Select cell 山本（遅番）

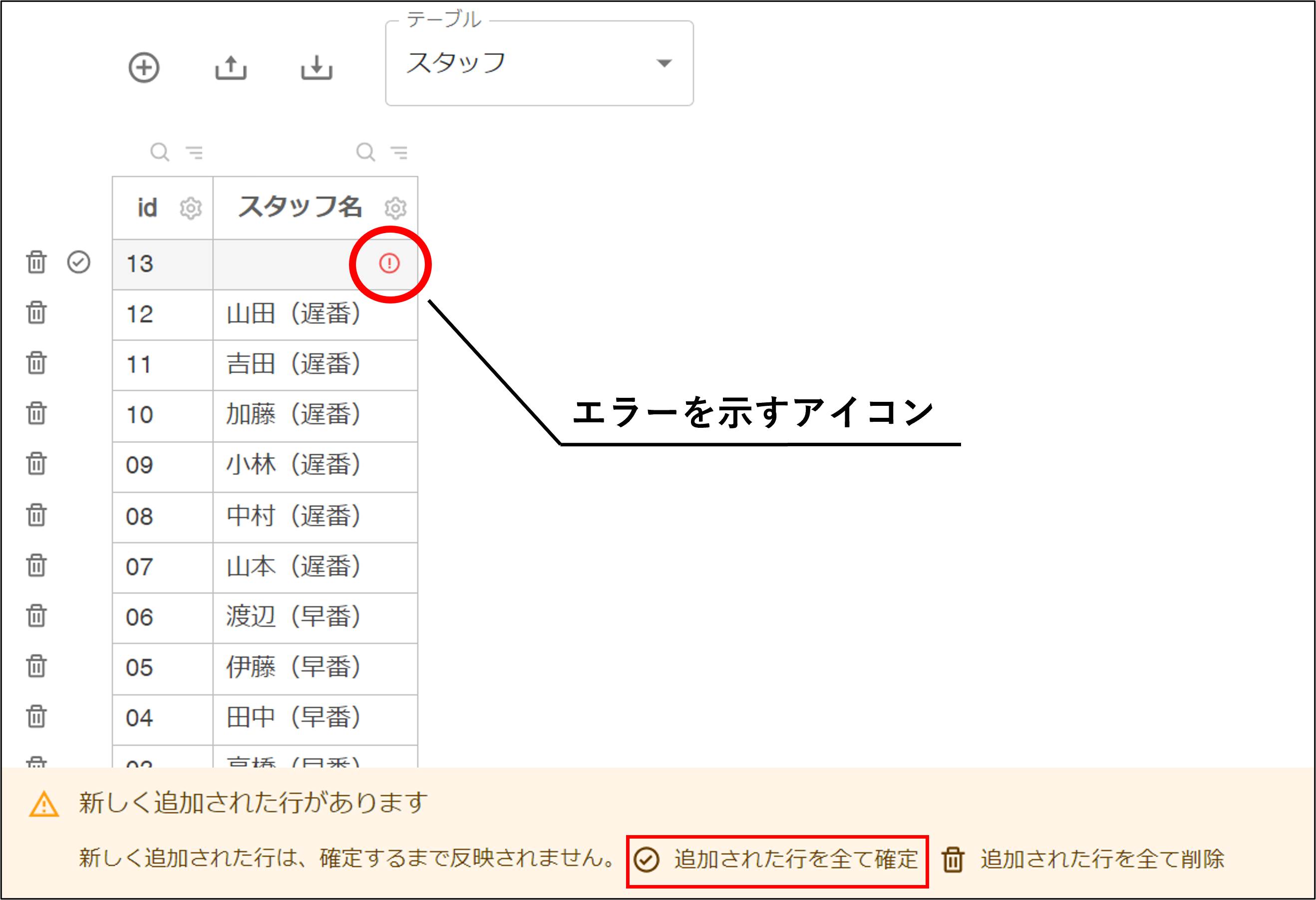click(x=316, y=568)
